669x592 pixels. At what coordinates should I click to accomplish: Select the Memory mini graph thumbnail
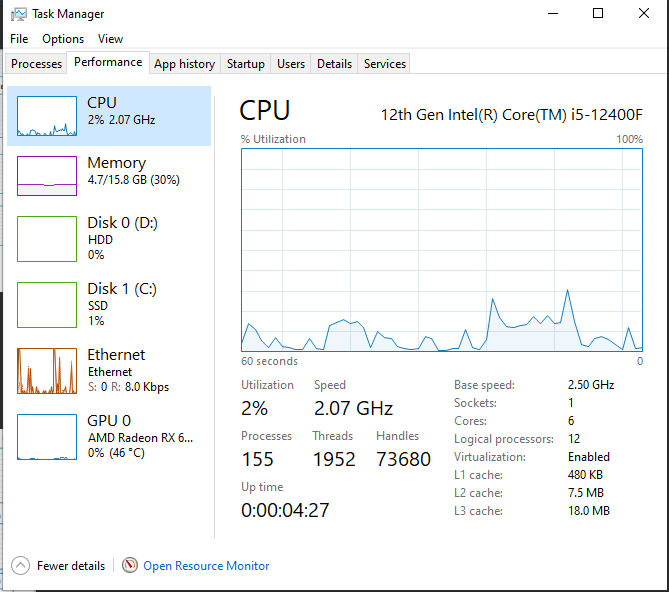[47, 176]
